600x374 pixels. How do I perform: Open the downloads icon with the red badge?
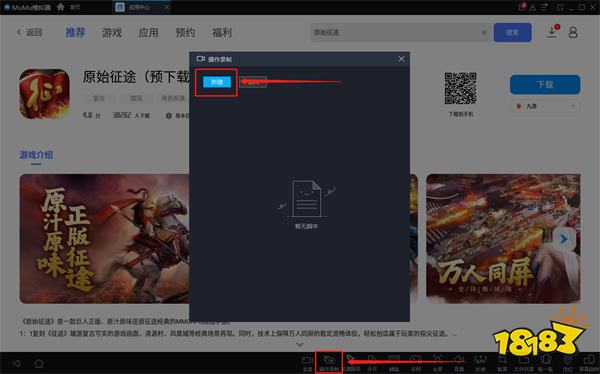pos(552,31)
